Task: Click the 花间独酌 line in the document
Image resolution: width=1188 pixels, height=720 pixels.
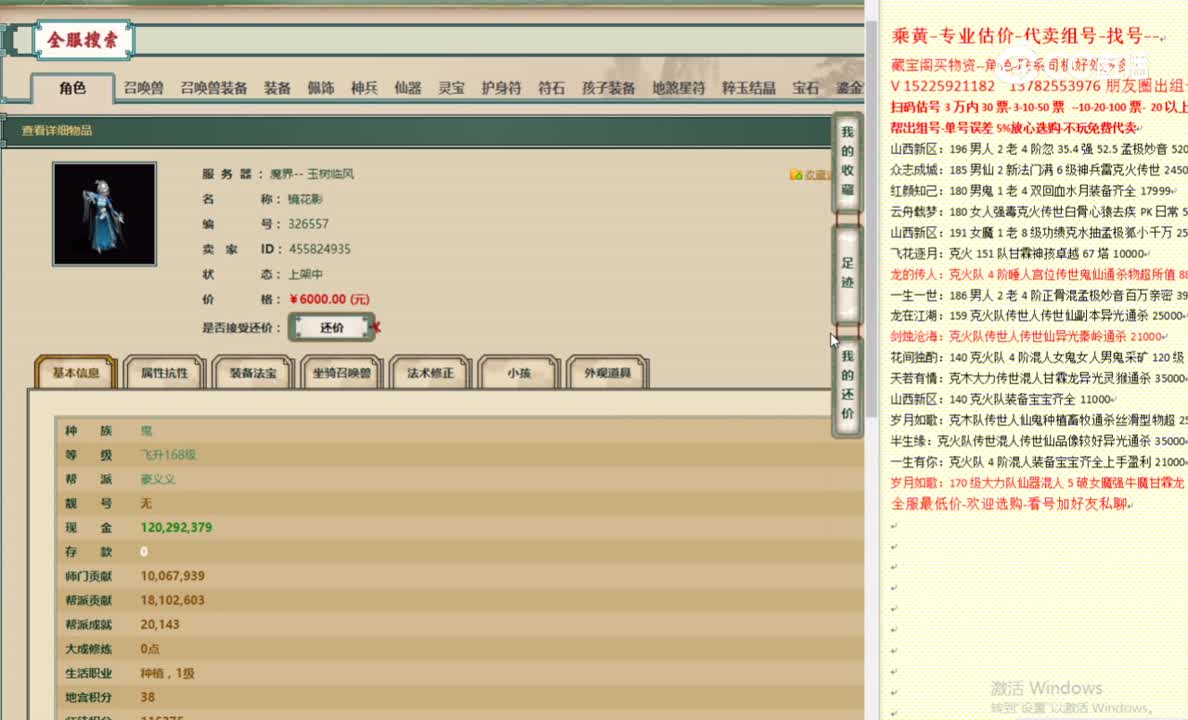Action: pyautogui.click(x=1039, y=357)
